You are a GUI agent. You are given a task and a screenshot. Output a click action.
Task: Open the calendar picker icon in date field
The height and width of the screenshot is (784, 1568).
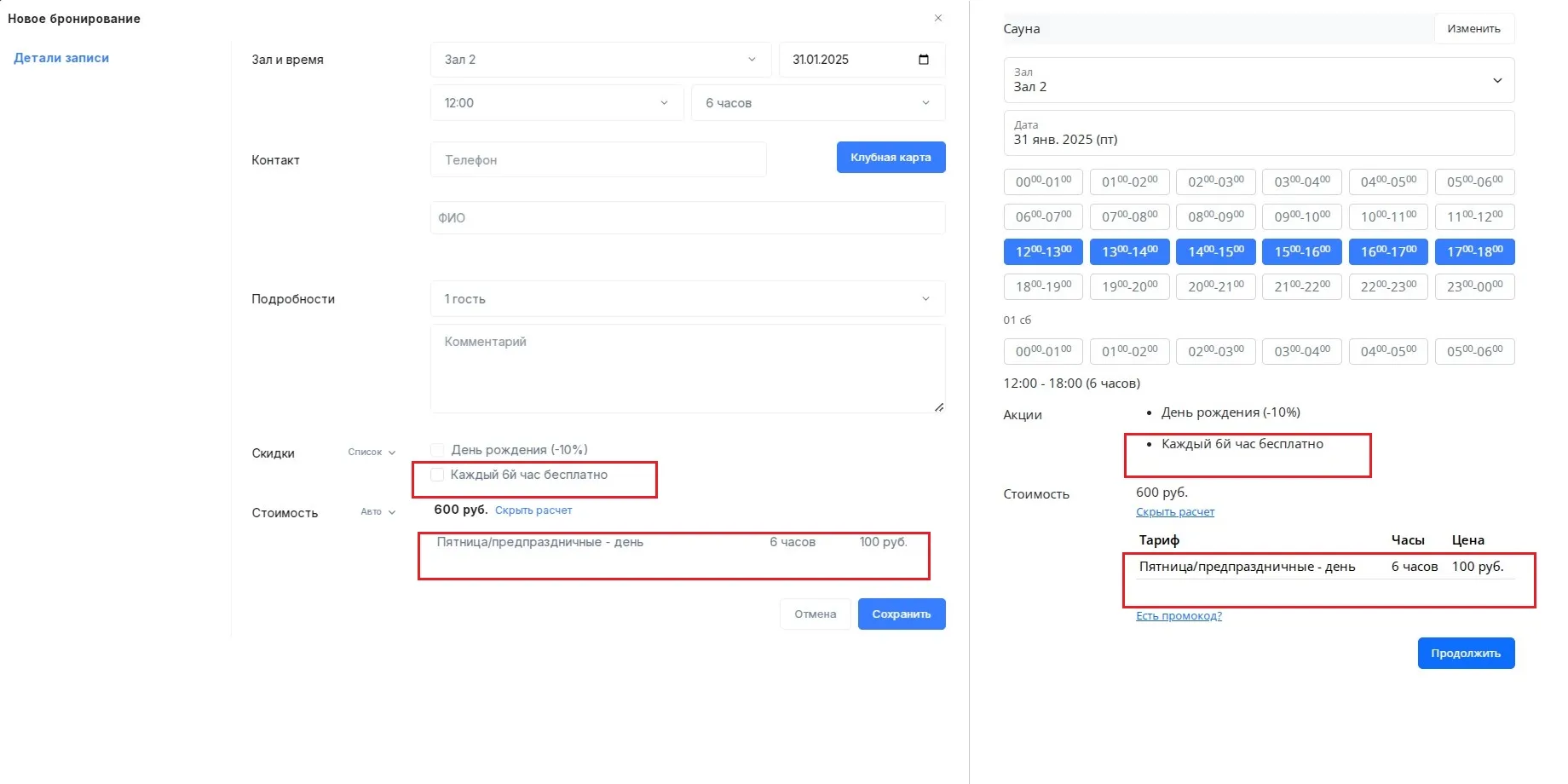click(x=923, y=60)
